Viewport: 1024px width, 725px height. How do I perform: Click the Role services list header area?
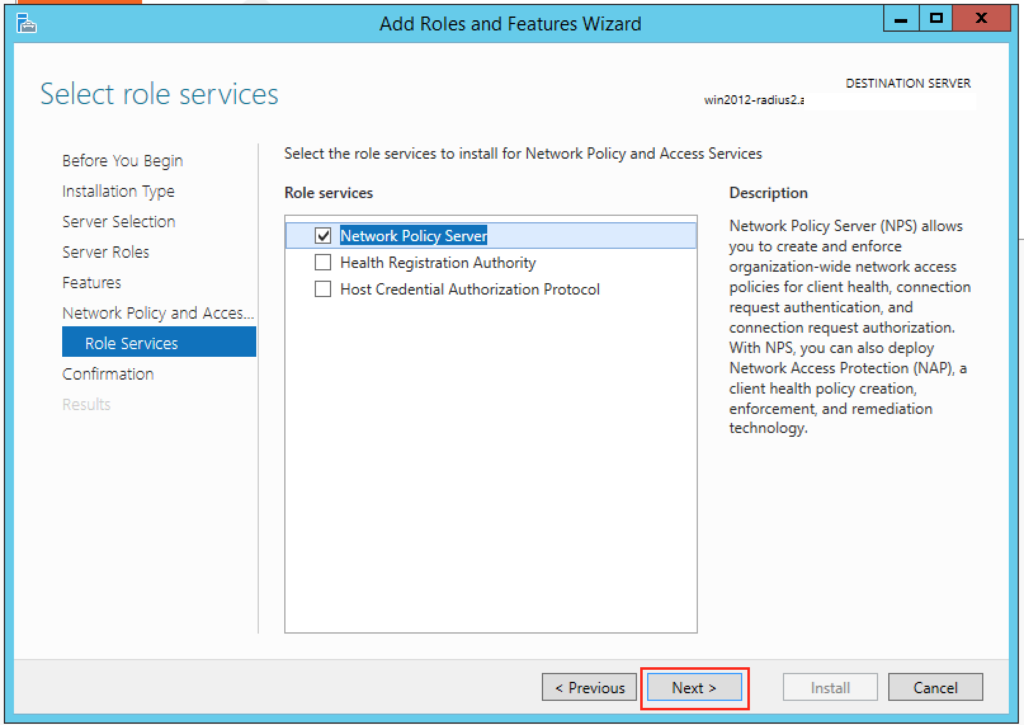330,193
